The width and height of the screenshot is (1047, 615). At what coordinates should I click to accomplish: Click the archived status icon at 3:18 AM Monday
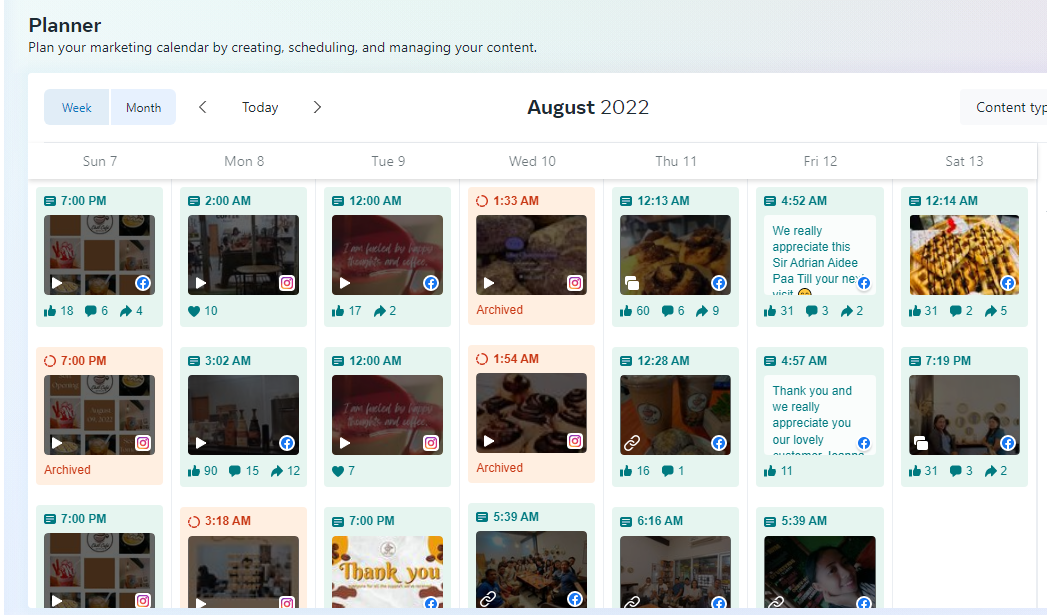(194, 522)
